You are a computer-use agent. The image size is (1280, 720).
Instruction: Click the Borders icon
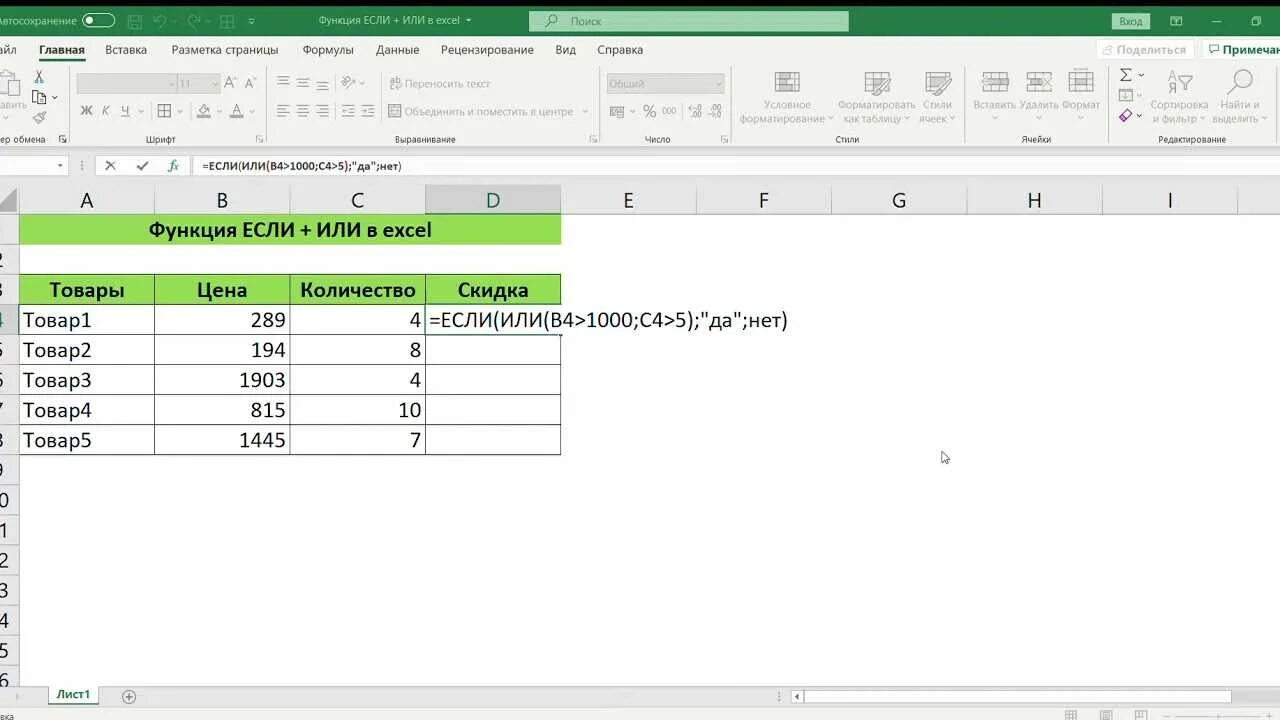(x=164, y=111)
